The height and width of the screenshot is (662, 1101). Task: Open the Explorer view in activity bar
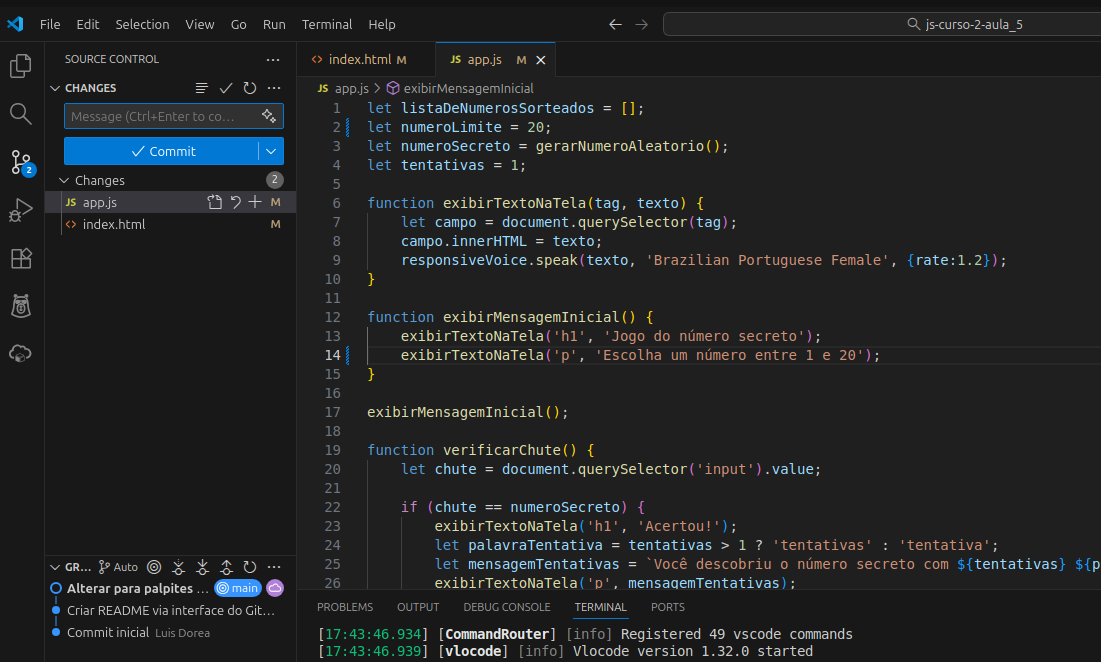click(21, 66)
